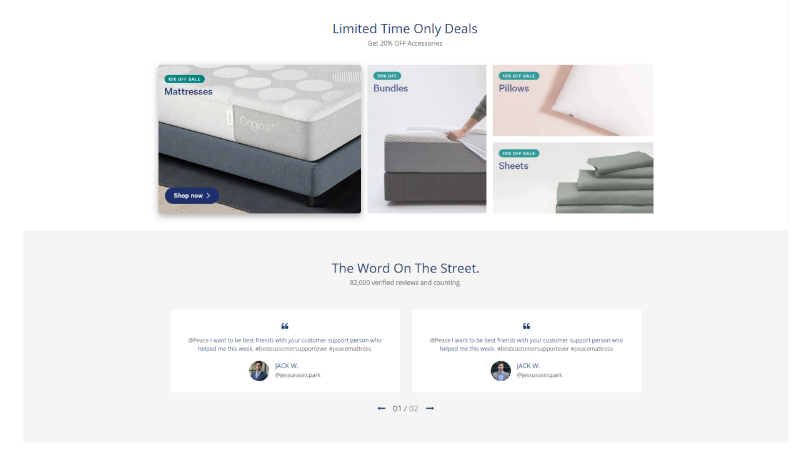The image size is (808, 453).
Task: Open the Bundles category title
Action: click(391, 89)
